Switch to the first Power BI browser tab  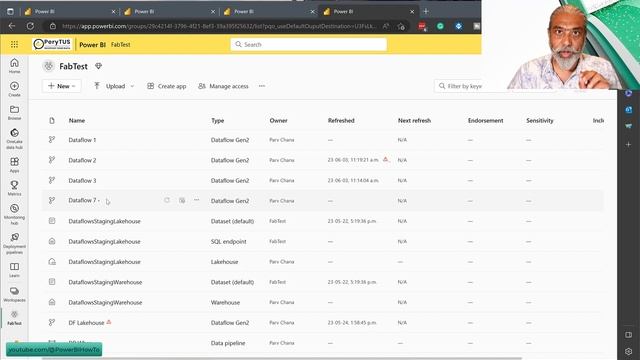coord(69,11)
